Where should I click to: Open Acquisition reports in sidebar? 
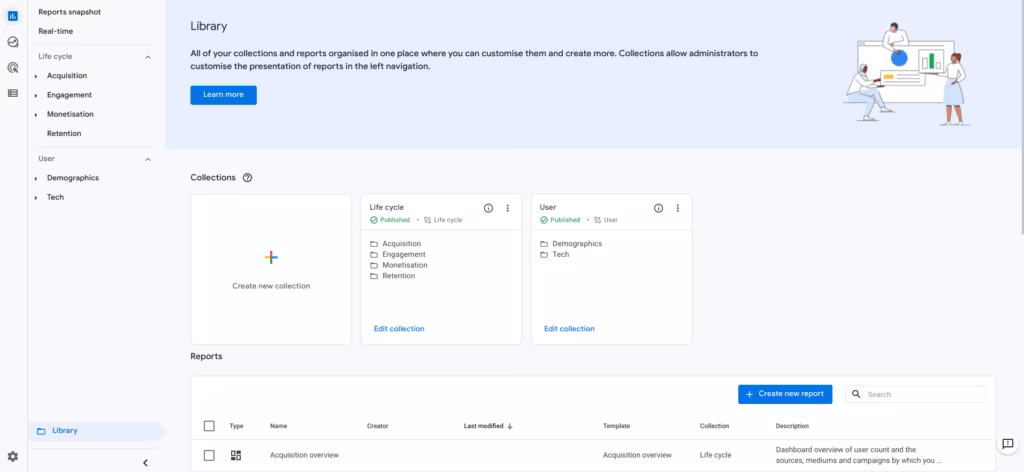67,76
